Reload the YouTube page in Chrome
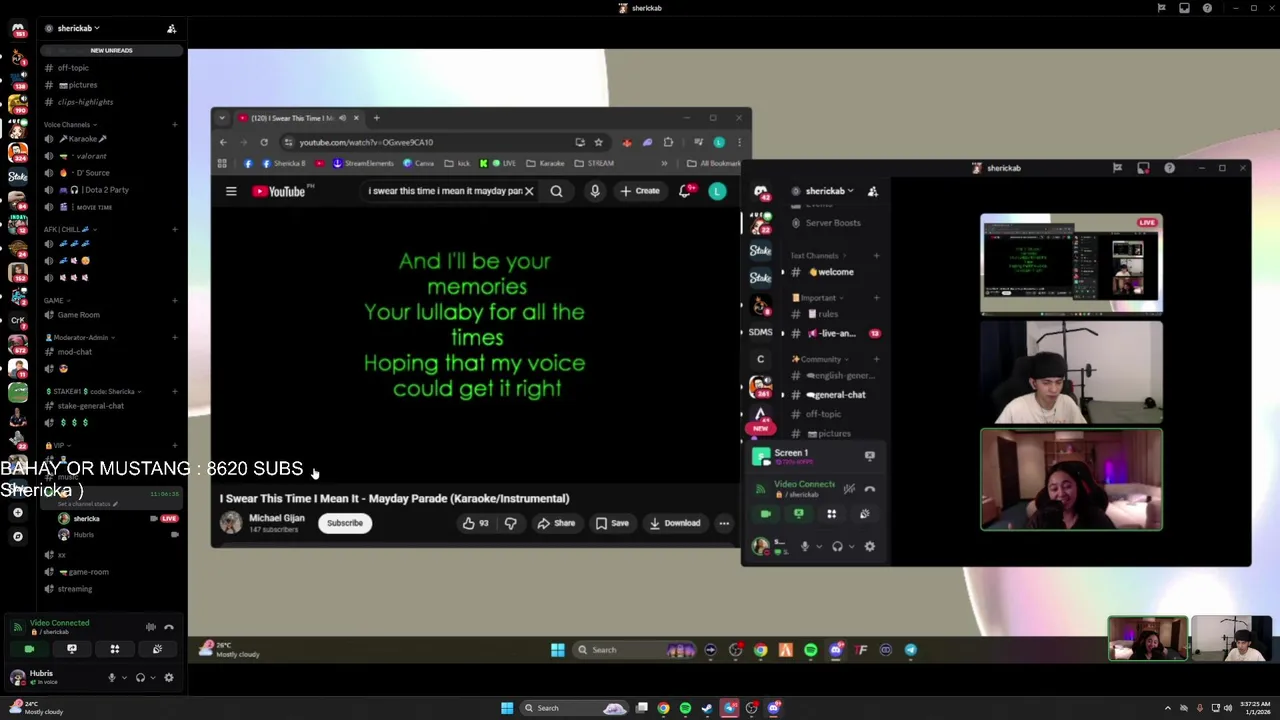1280x720 pixels. tap(264, 142)
